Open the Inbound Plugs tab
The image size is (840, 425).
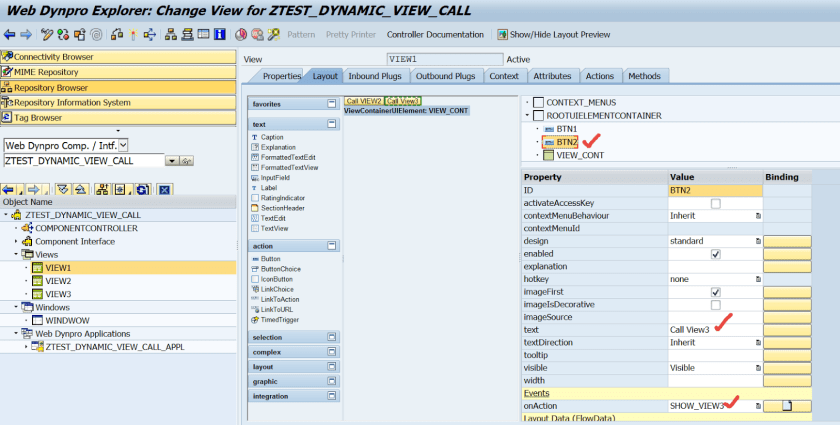374,76
